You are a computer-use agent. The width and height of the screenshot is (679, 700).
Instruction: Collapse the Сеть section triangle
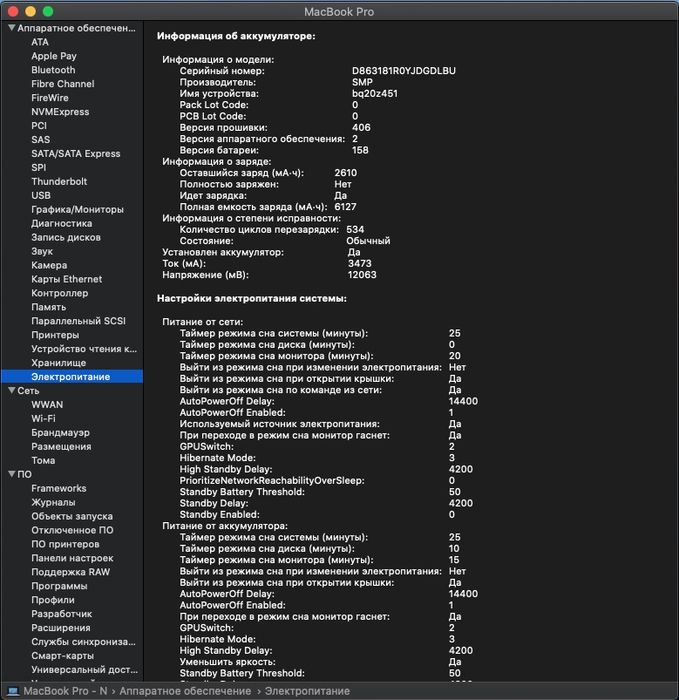[x=10, y=391]
